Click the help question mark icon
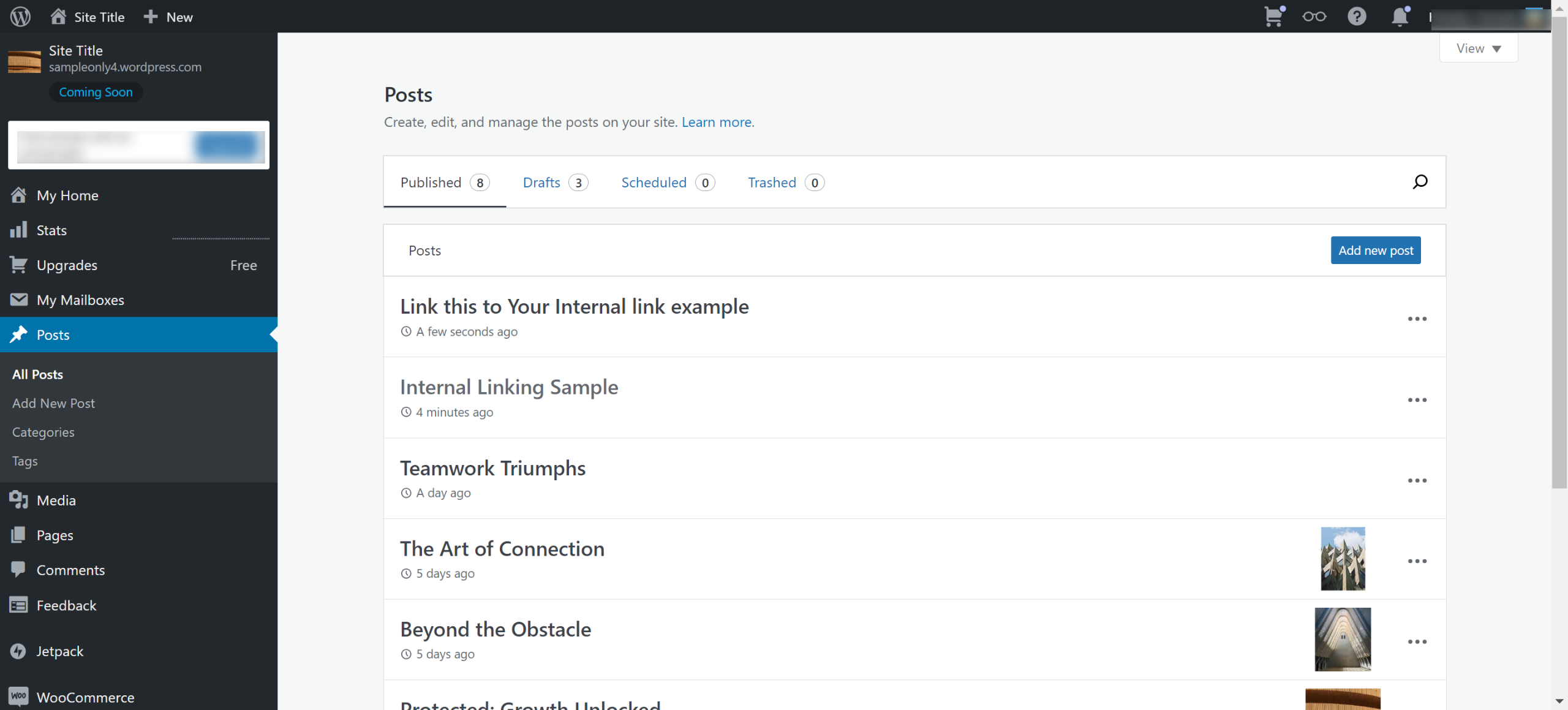1568x710 pixels. point(1357,17)
